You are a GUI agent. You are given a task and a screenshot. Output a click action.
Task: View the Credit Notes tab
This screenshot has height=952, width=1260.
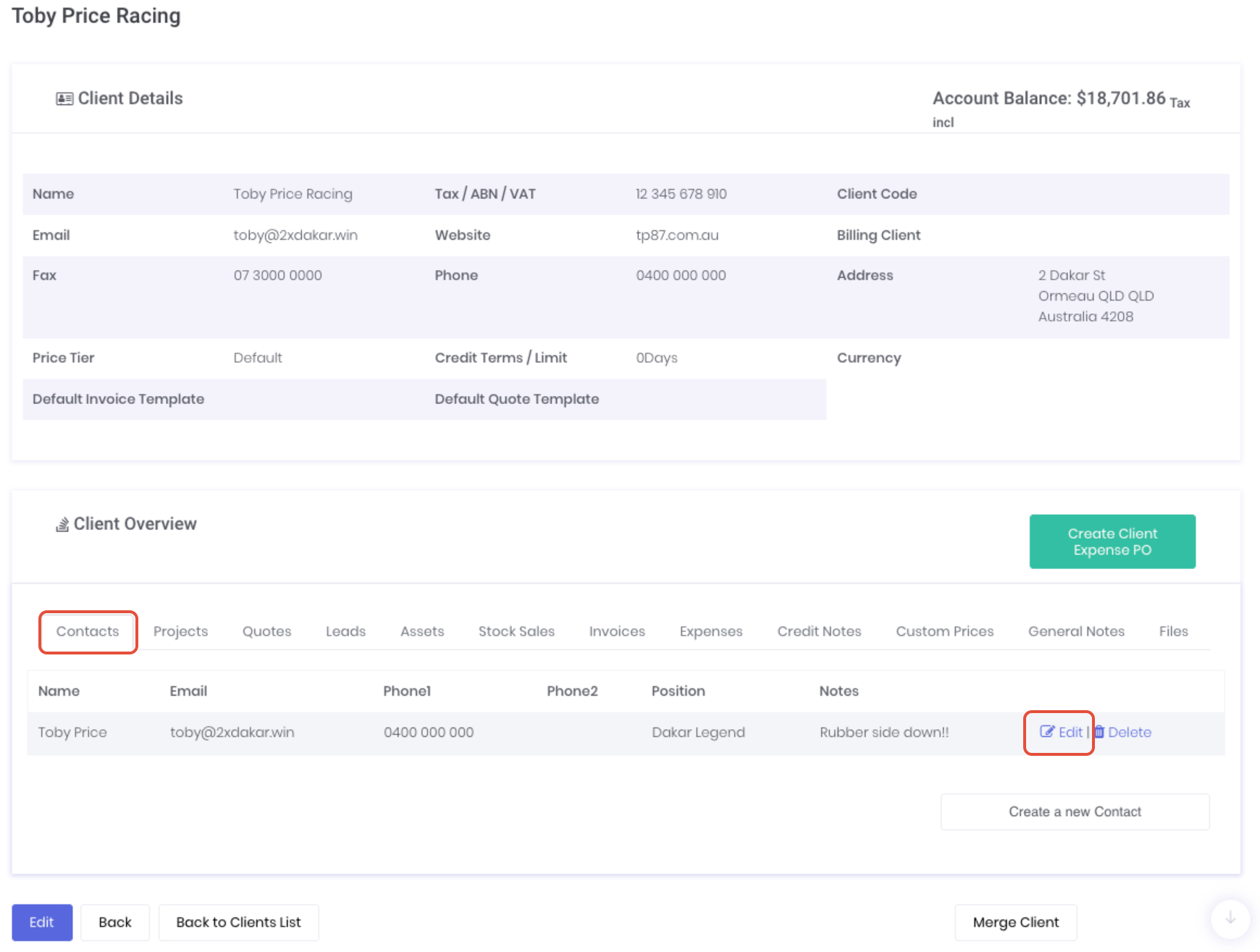[819, 631]
